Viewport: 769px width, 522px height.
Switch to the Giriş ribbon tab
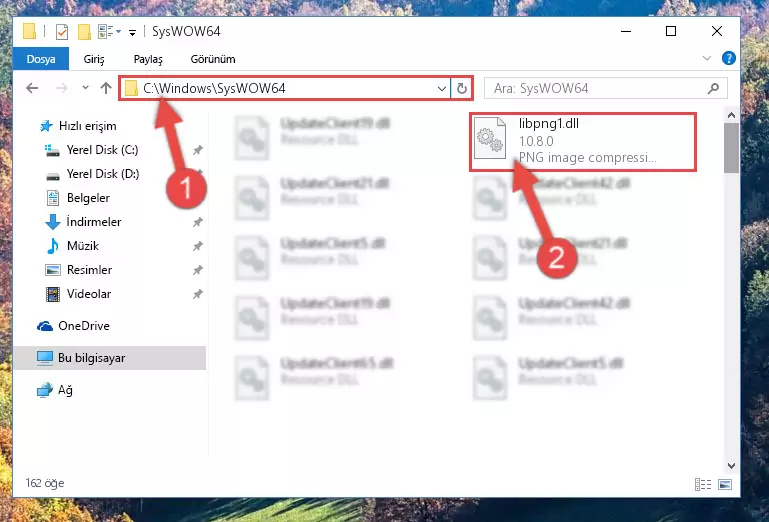tap(94, 59)
